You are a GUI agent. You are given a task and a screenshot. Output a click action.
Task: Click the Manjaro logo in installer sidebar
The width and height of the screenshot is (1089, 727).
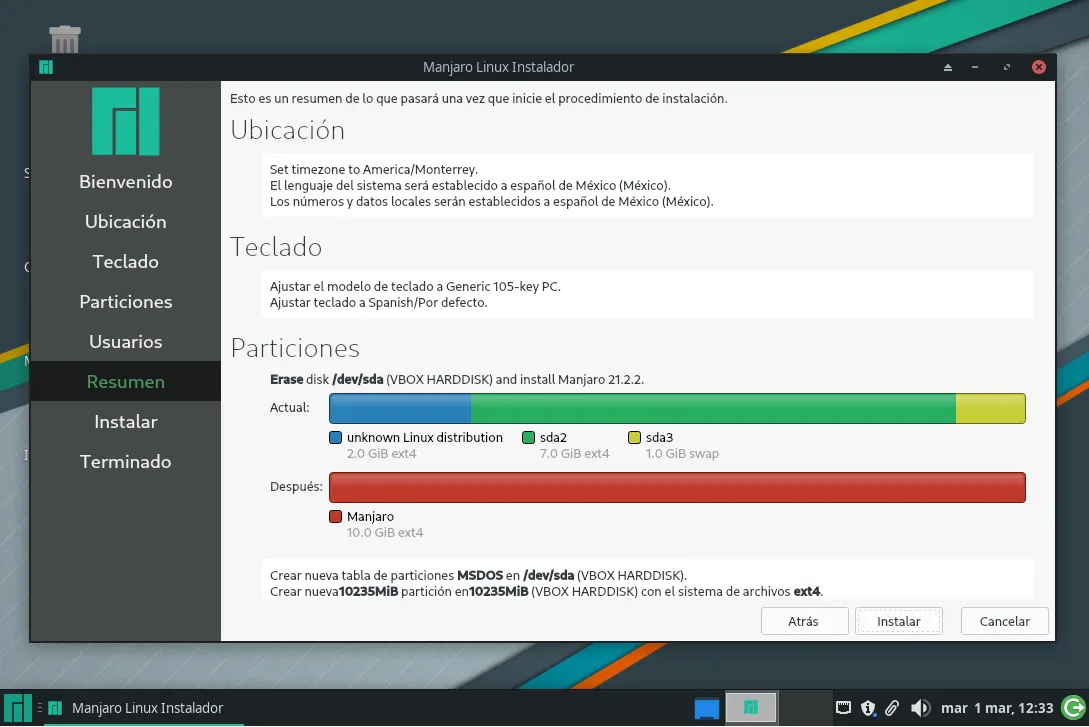point(126,121)
